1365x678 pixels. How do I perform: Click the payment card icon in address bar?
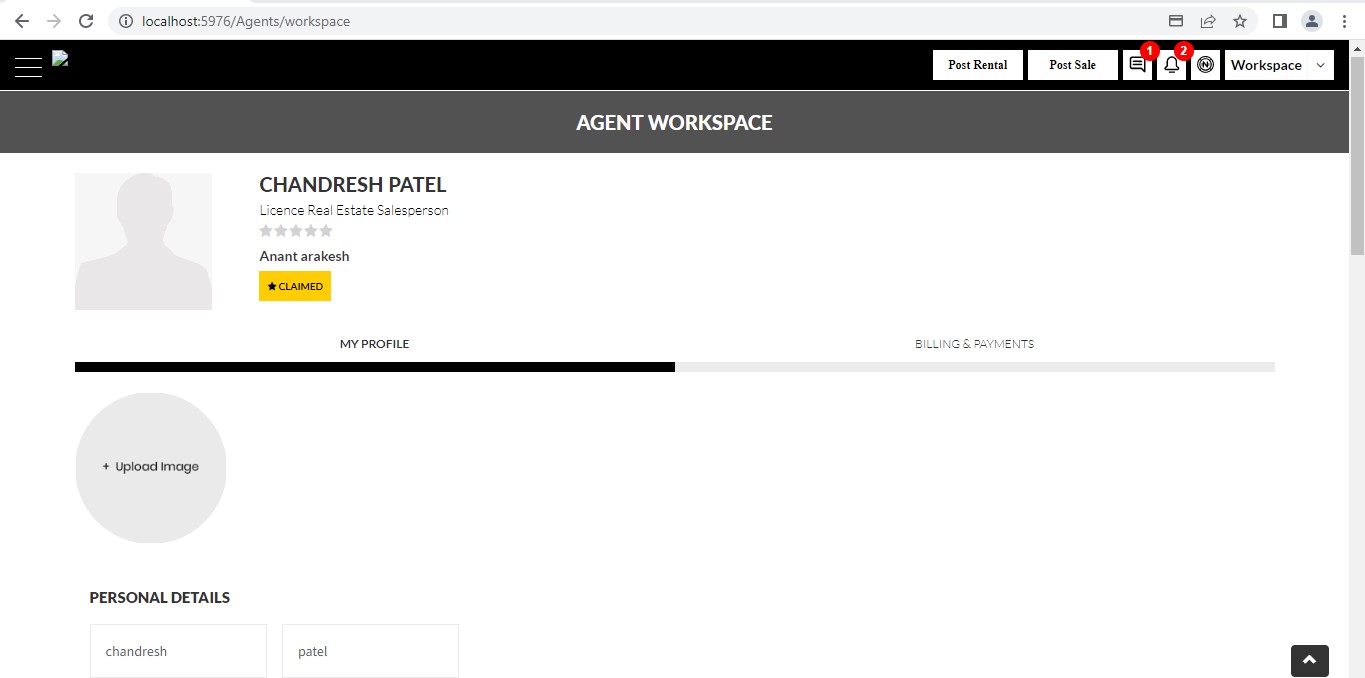(x=1176, y=21)
